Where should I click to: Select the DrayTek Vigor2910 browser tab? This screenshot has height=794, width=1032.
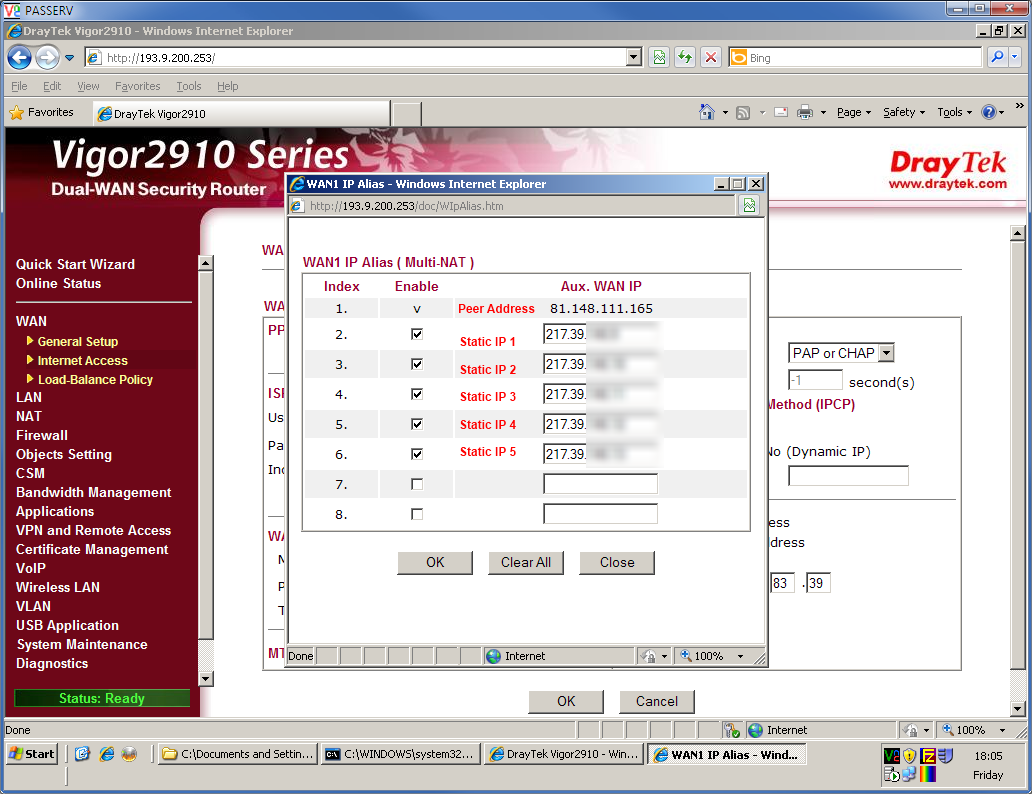pyautogui.click(x=241, y=114)
